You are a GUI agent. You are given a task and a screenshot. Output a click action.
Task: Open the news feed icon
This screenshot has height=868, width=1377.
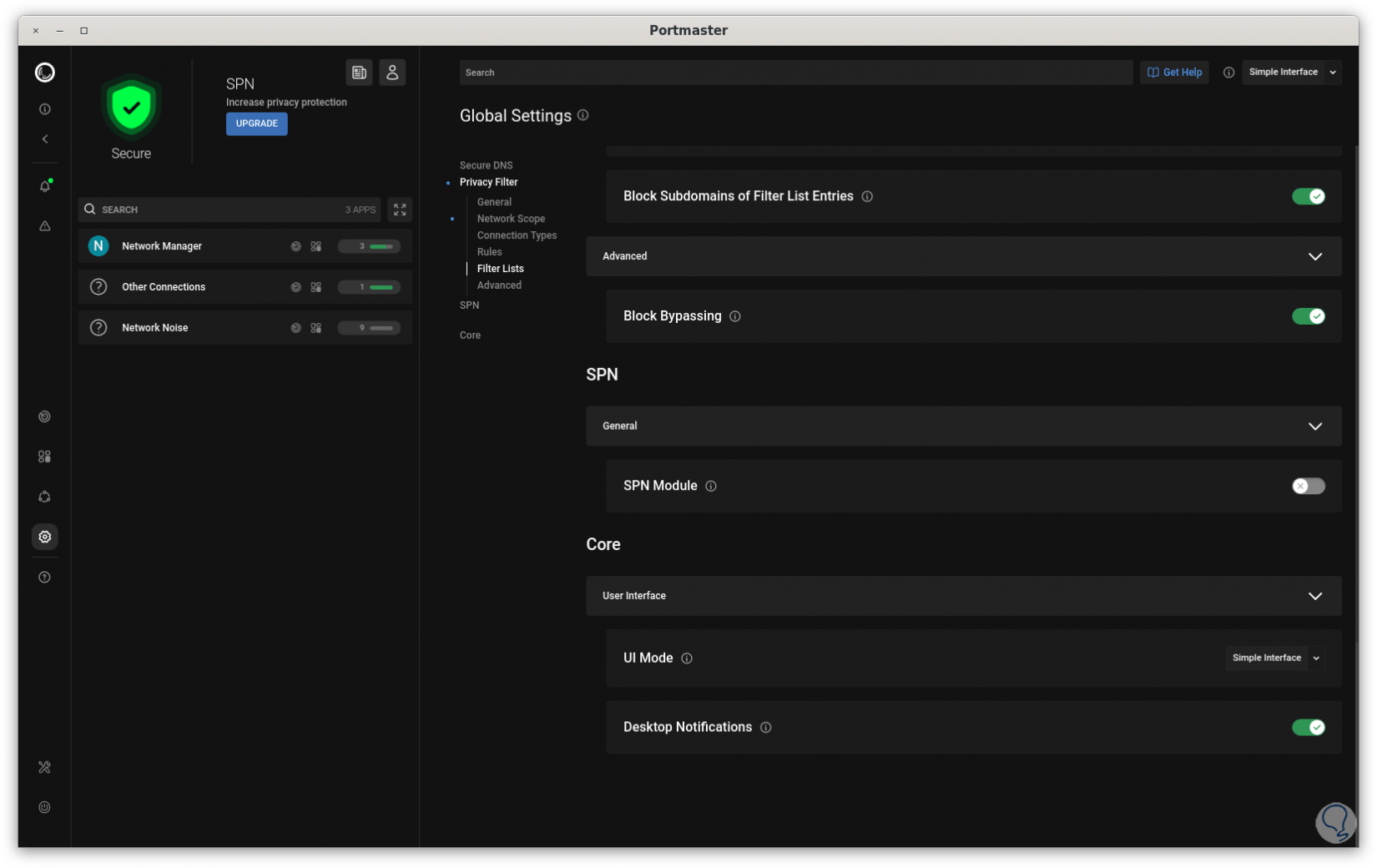360,73
